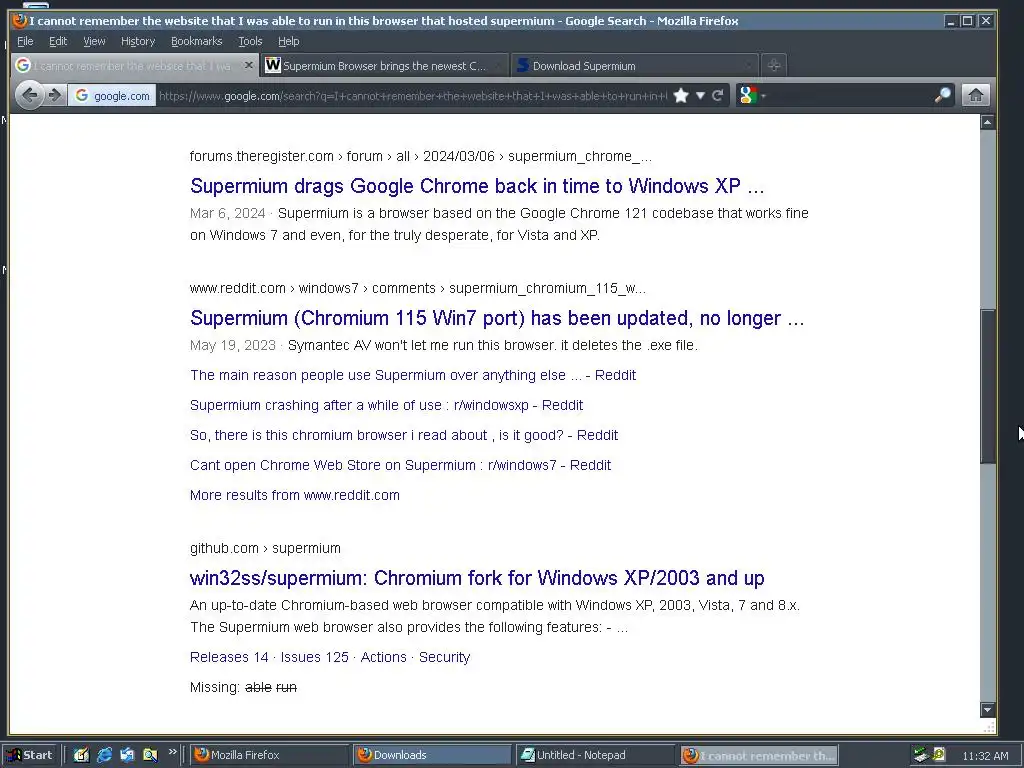1024x768 pixels.
Task: Open the File menu
Action: [25, 41]
